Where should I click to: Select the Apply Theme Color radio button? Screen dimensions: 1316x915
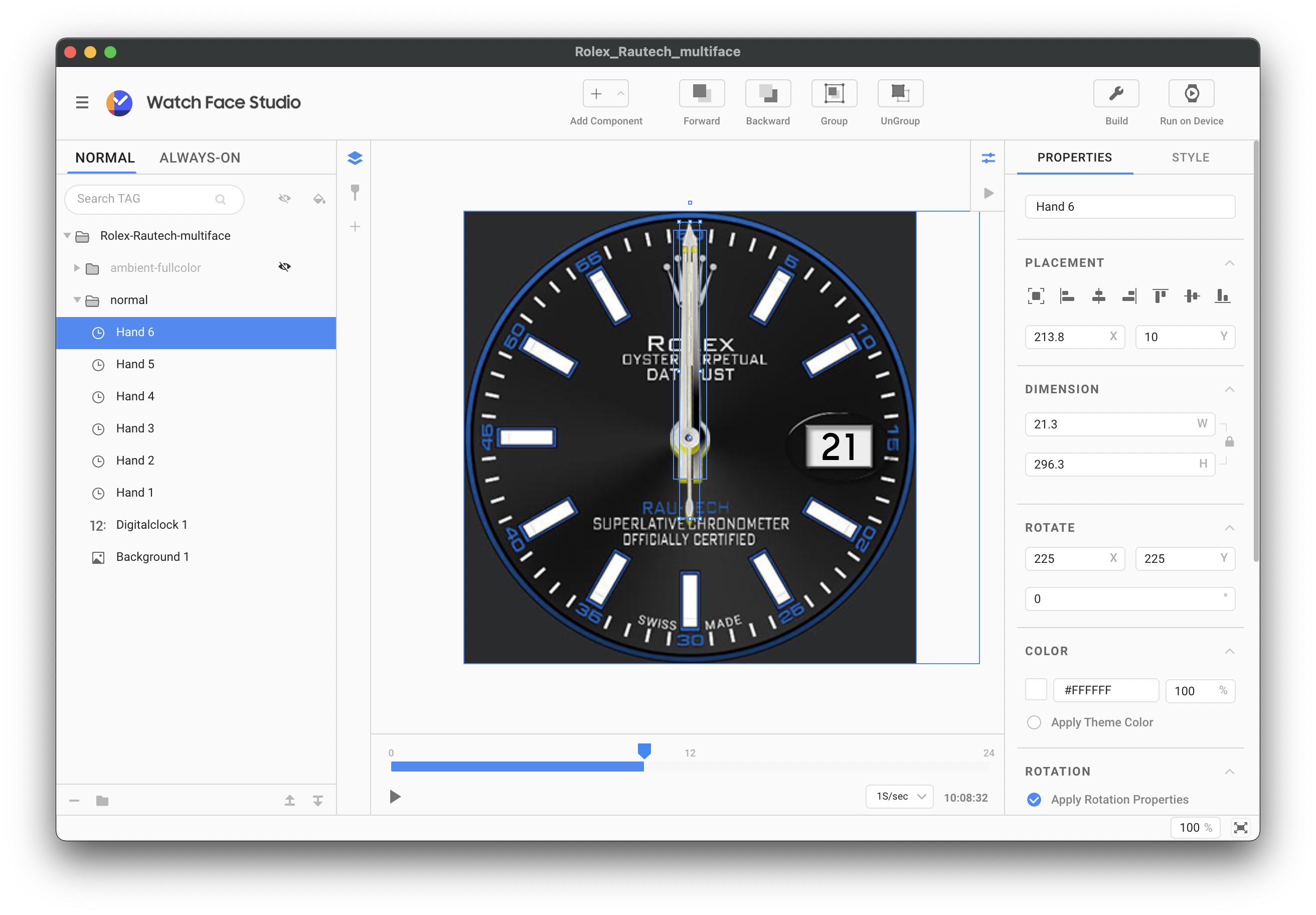click(1034, 722)
